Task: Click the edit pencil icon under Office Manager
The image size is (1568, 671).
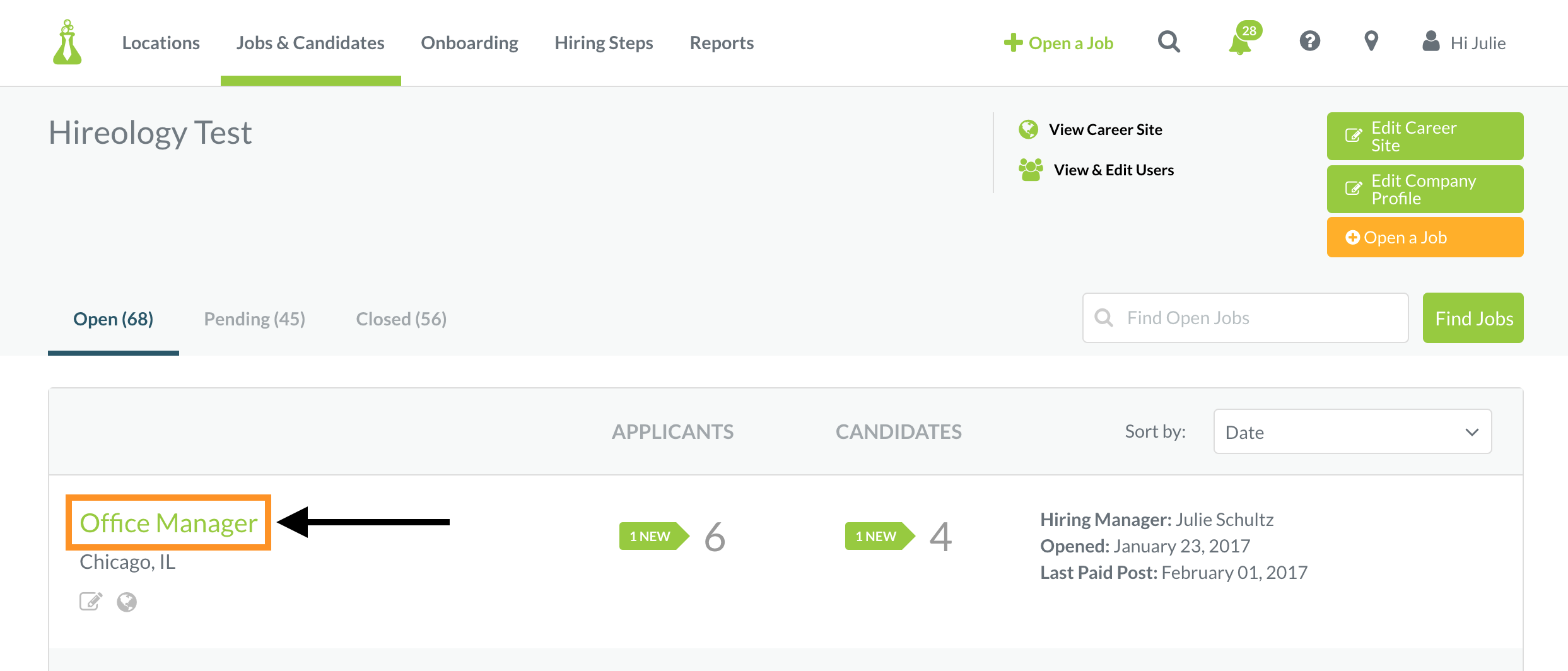Action: [x=91, y=602]
